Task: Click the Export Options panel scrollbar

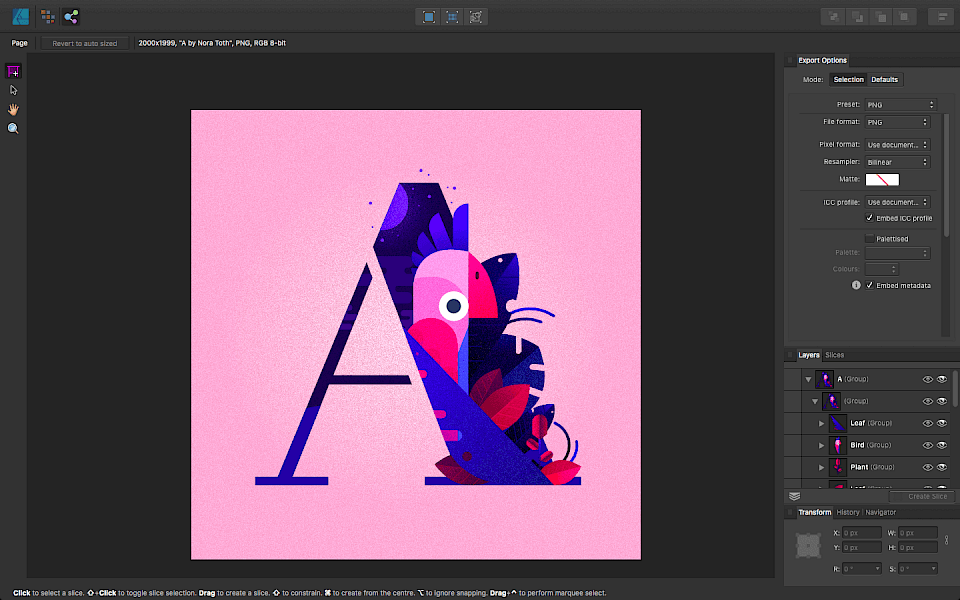Action: [x=947, y=175]
